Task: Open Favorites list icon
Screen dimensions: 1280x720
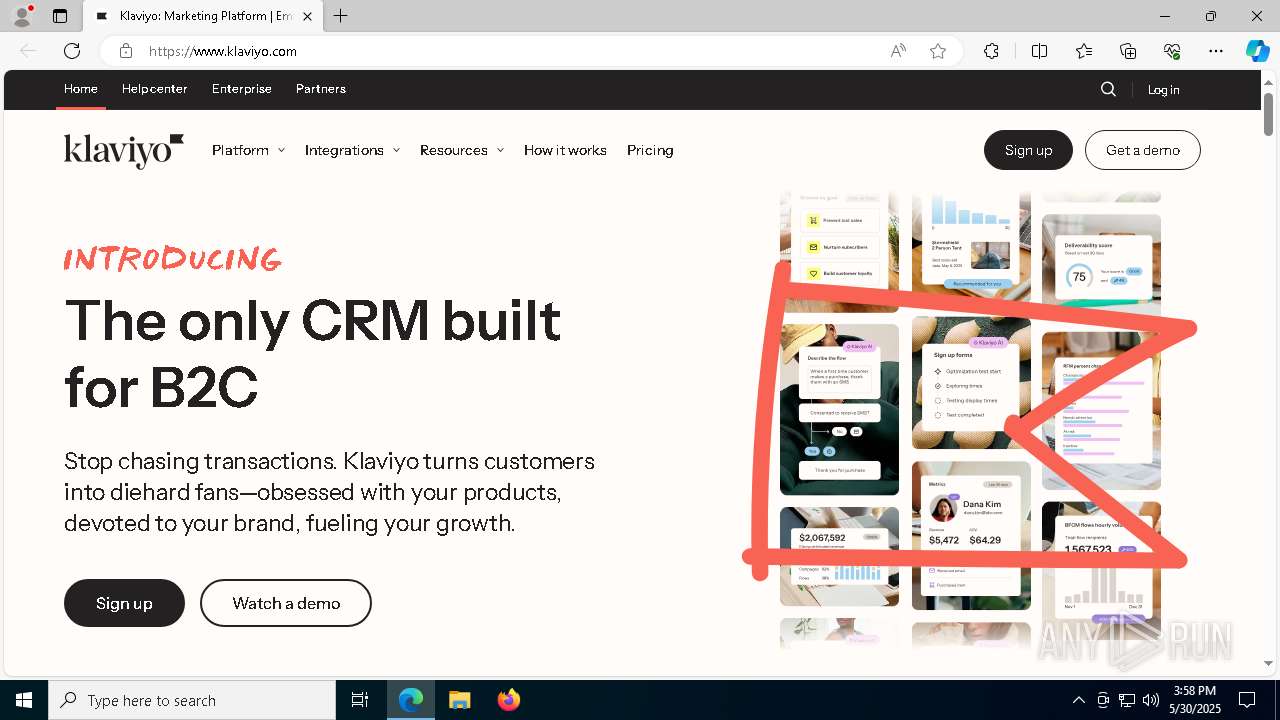Action: click(1084, 51)
